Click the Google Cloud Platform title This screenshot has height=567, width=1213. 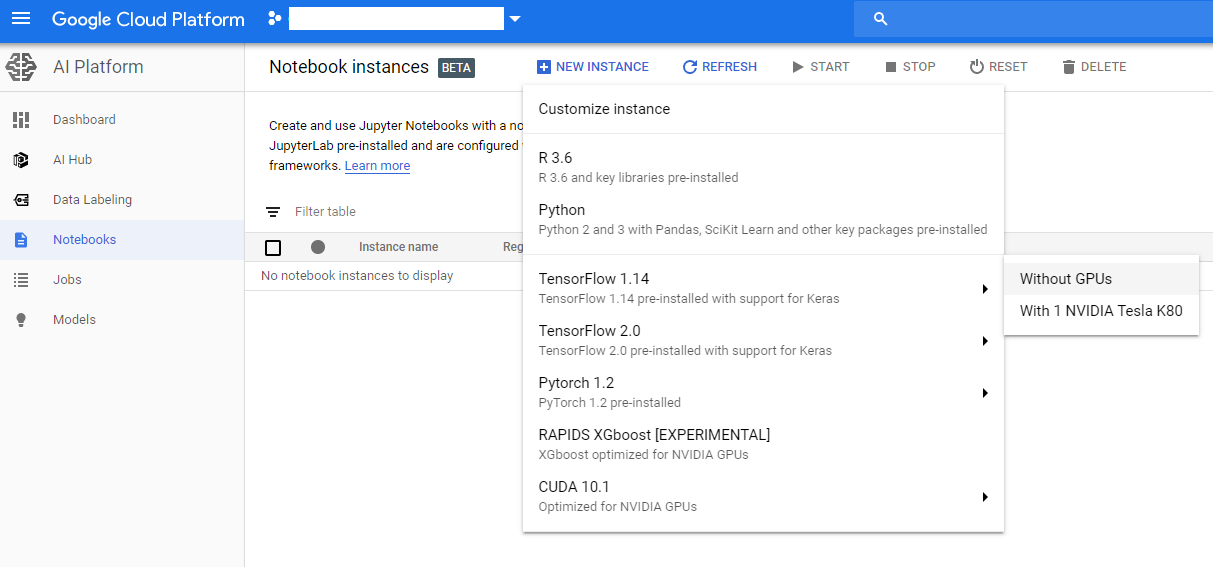click(x=148, y=19)
